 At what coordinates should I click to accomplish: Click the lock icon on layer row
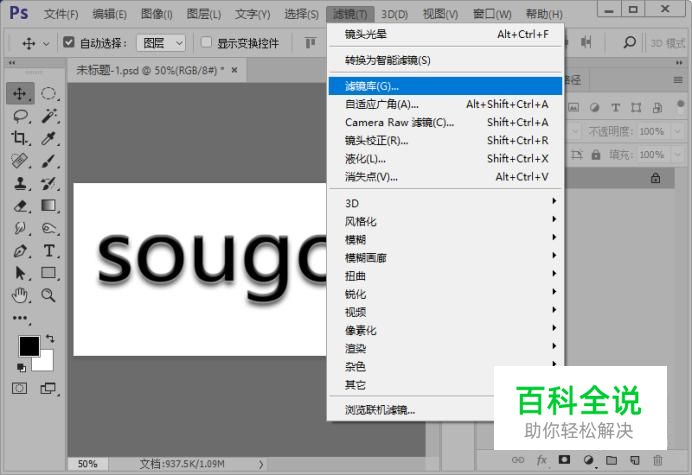click(656, 178)
